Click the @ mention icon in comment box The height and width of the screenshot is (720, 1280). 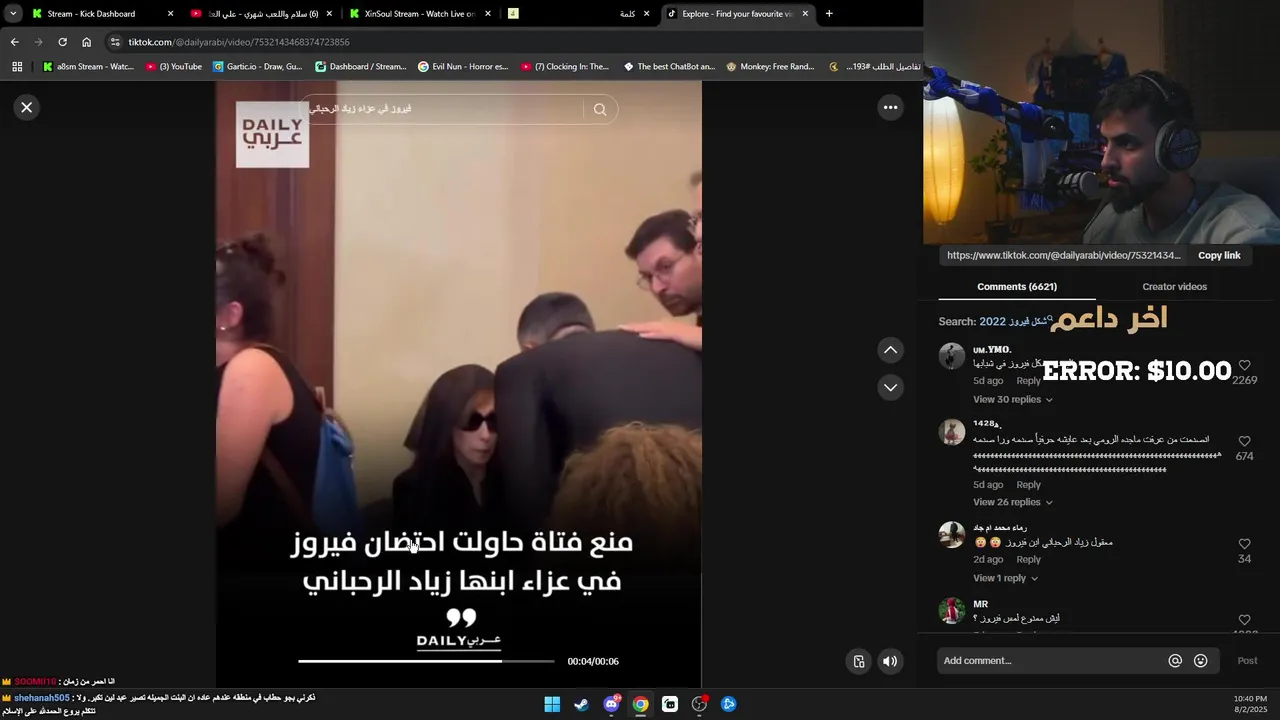[x=1175, y=661]
